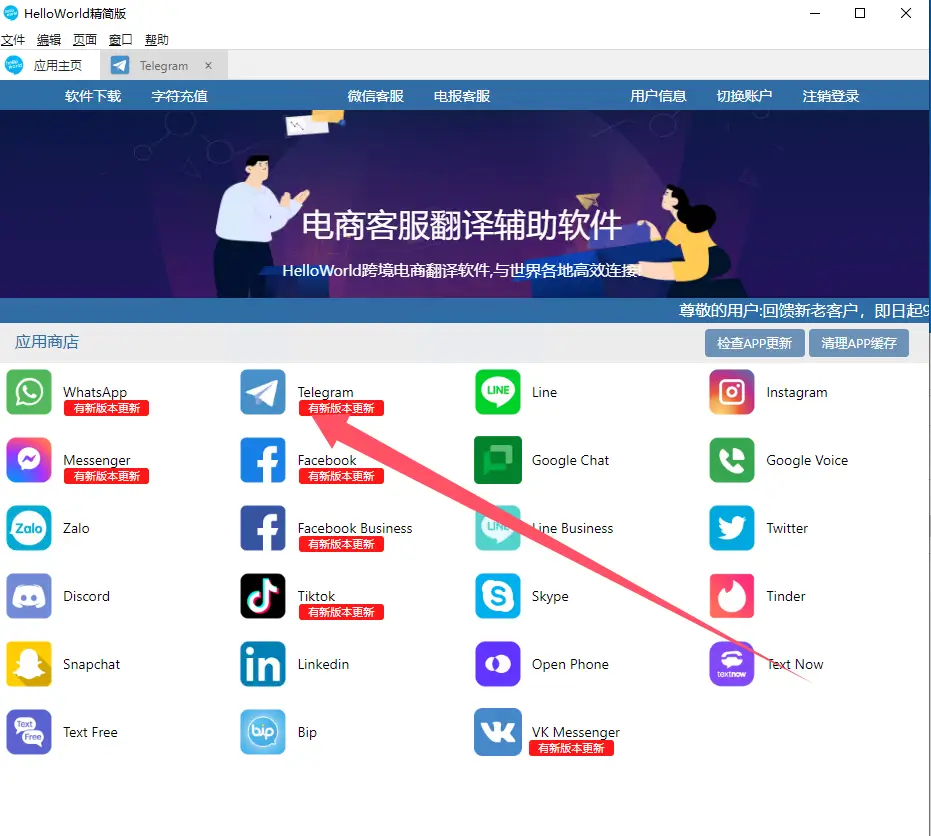Open the Line Business app icon

[x=498, y=528]
